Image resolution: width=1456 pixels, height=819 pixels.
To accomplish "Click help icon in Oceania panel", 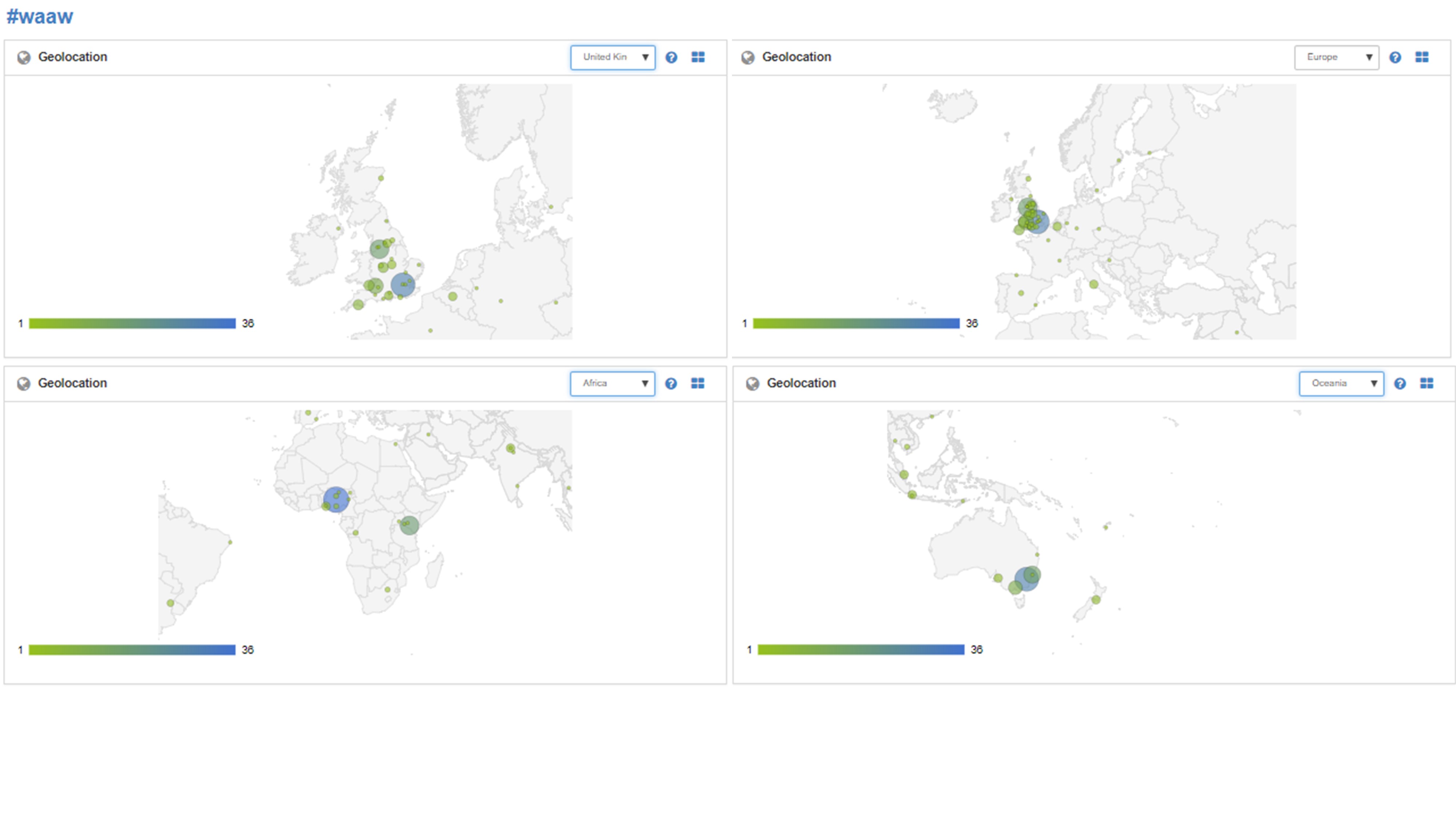I will click(1400, 384).
